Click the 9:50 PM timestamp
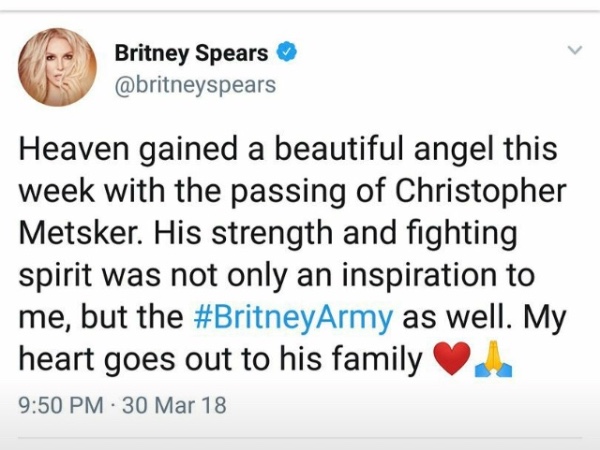This screenshot has width=600, height=450. pyautogui.click(x=61, y=405)
